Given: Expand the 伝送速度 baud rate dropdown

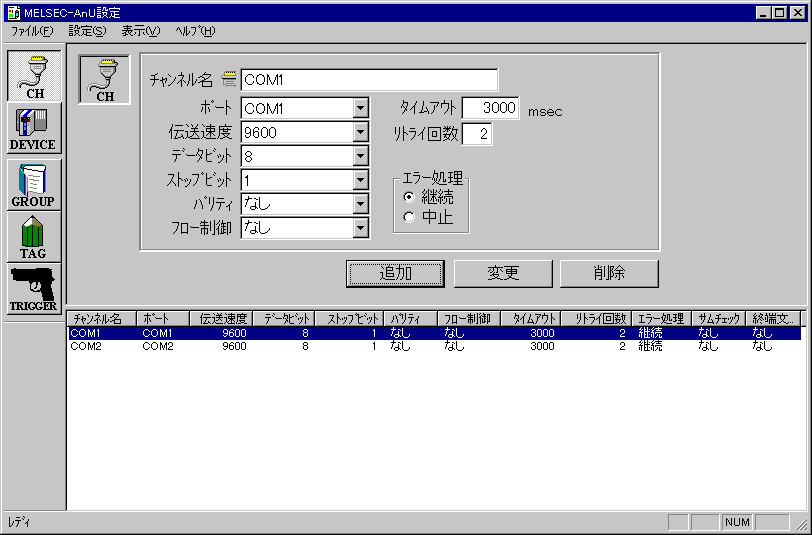Looking at the screenshot, I should 360,132.
